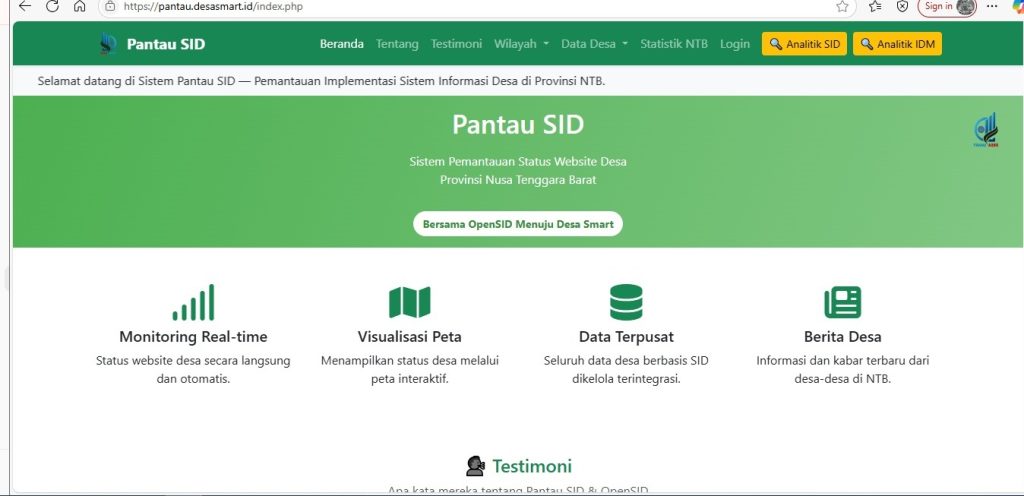Click the Visualisasi Peta map icon
The height and width of the screenshot is (496, 1024).
[409, 302]
